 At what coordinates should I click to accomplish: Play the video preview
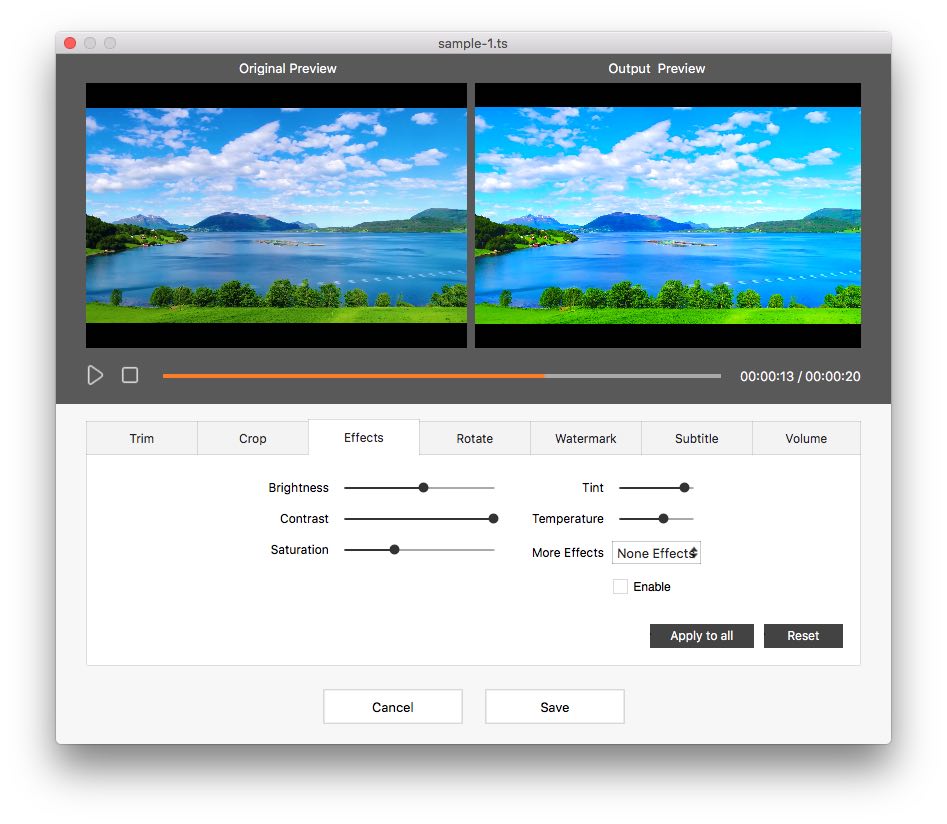pos(95,375)
